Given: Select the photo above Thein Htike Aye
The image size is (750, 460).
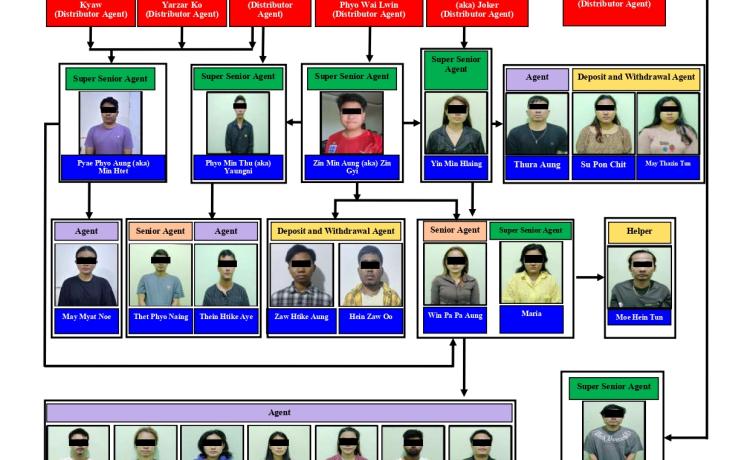Looking at the screenshot, I should (x=226, y=274).
